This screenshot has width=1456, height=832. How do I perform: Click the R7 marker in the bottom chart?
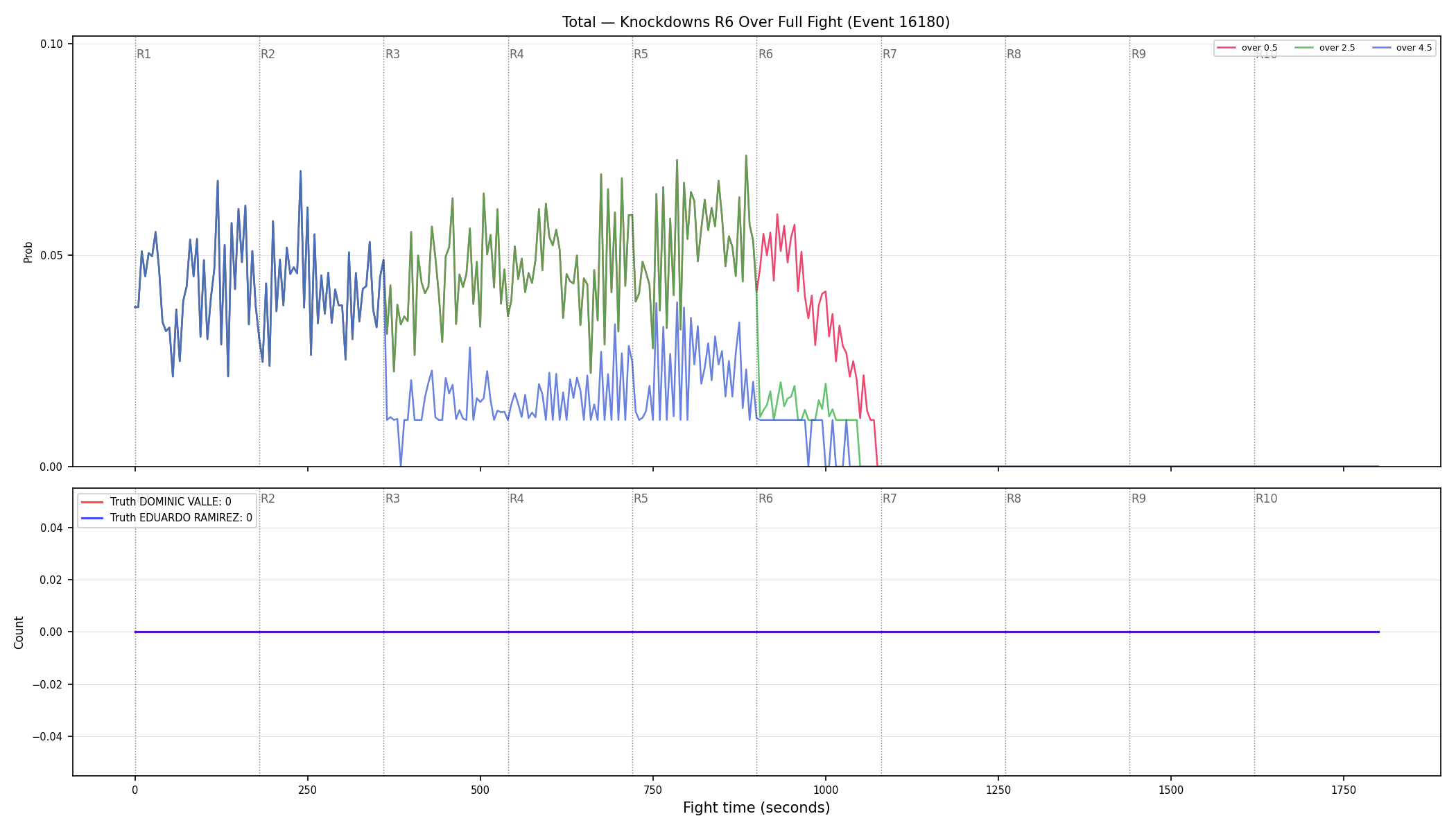click(890, 499)
